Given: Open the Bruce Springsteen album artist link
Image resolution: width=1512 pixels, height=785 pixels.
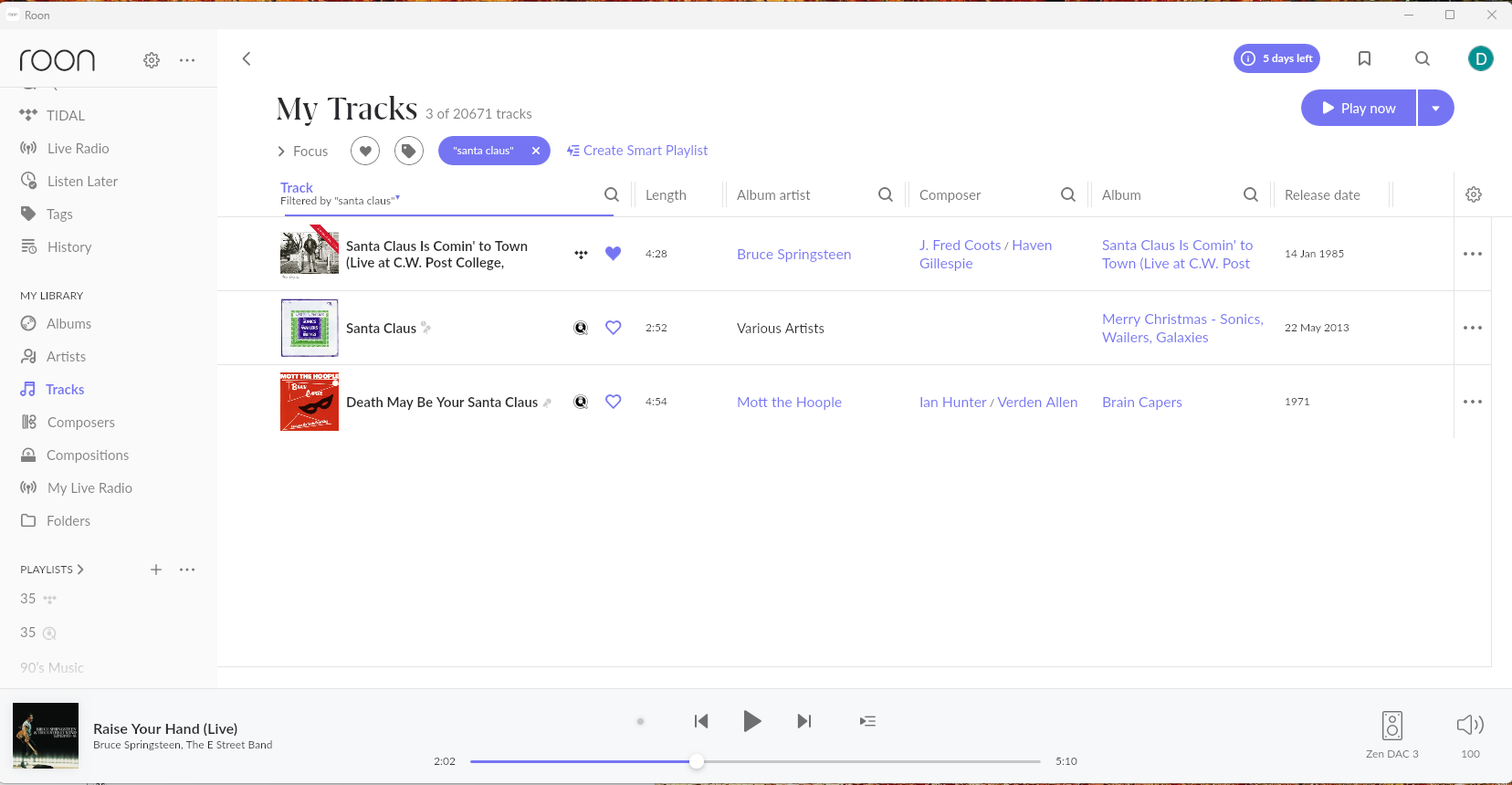Looking at the screenshot, I should pyautogui.click(x=794, y=255).
